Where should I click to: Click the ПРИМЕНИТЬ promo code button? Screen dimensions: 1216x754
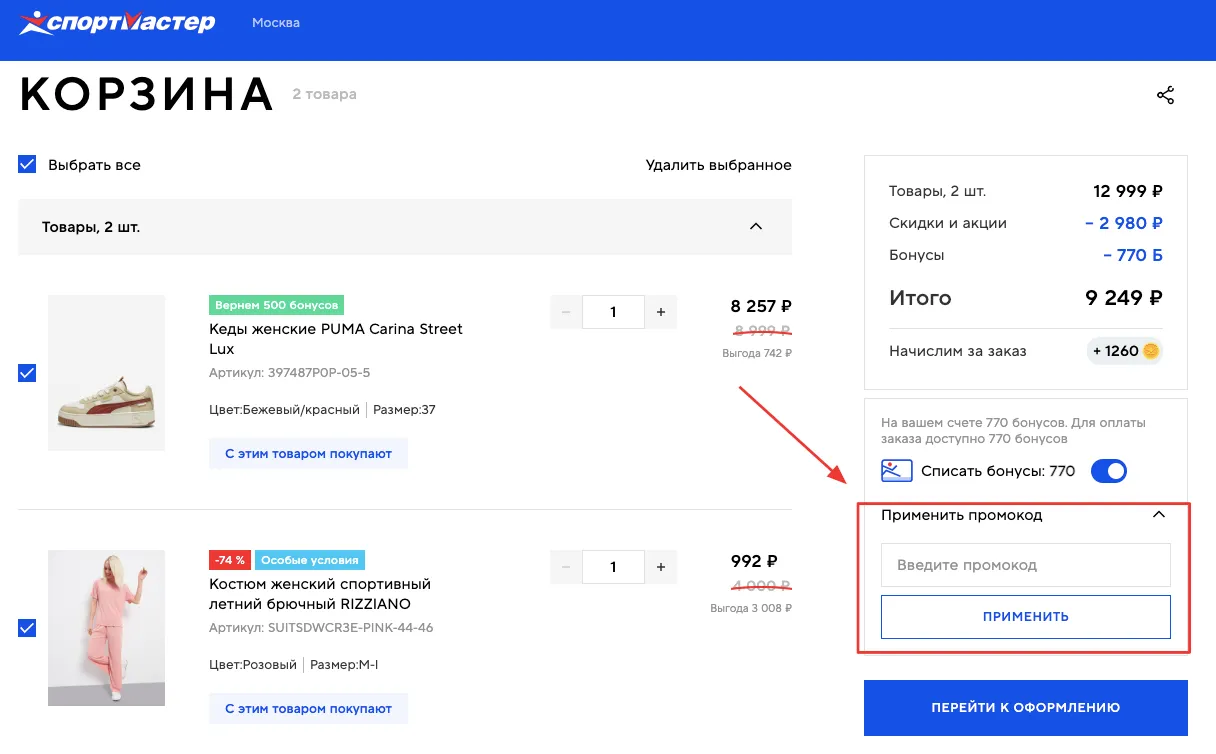click(x=1025, y=617)
